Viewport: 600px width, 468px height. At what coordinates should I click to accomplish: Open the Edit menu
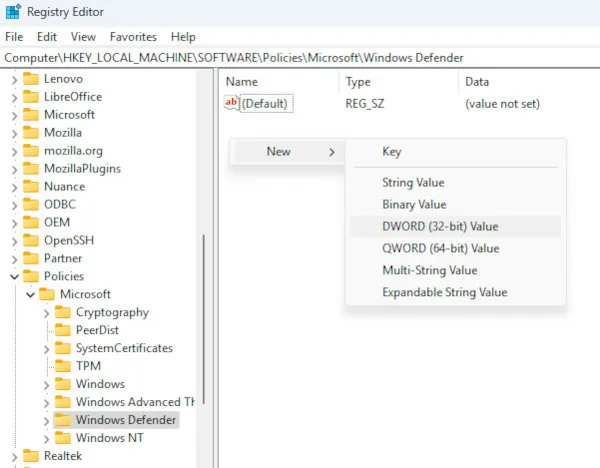click(x=47, y=37)
